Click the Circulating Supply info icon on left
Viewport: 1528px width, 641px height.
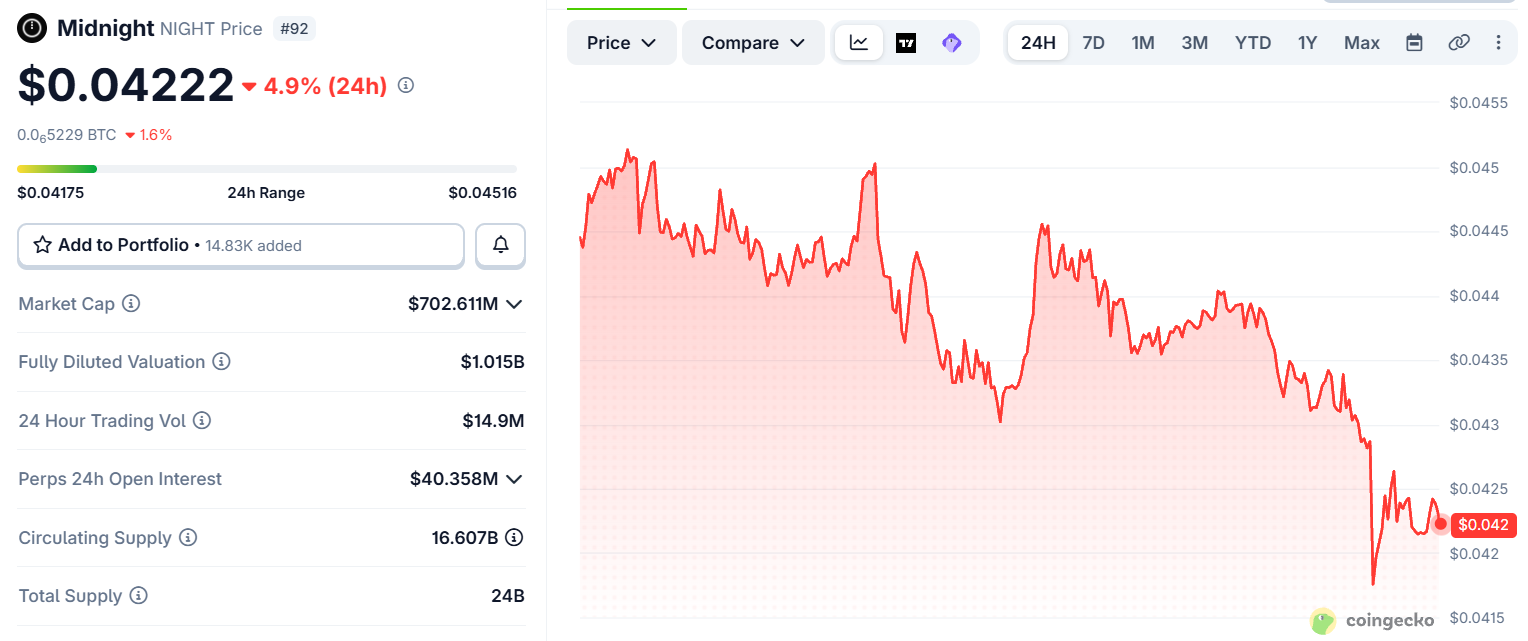click(188, 537)
